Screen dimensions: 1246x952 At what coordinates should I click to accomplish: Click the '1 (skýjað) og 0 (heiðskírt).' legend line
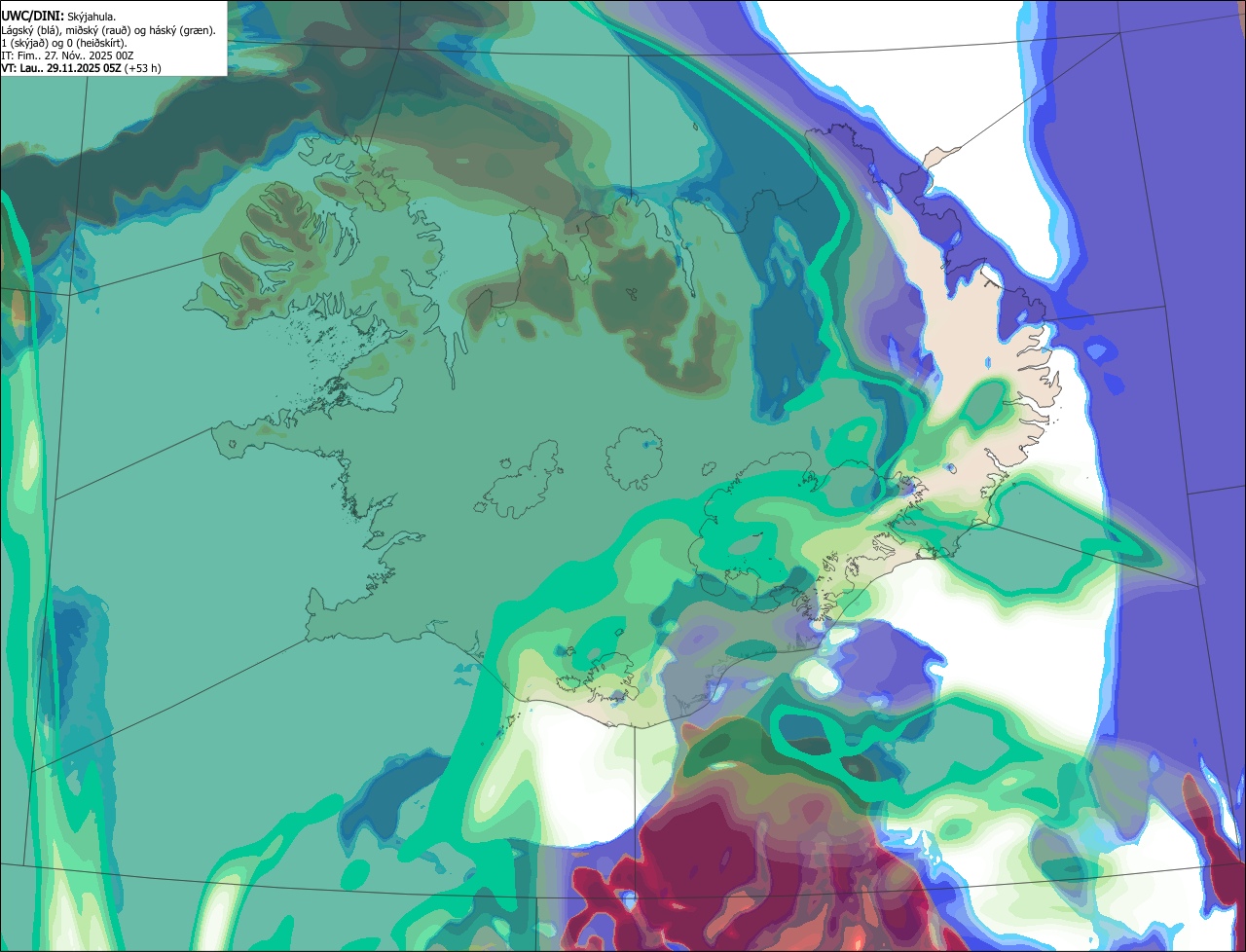64,43
